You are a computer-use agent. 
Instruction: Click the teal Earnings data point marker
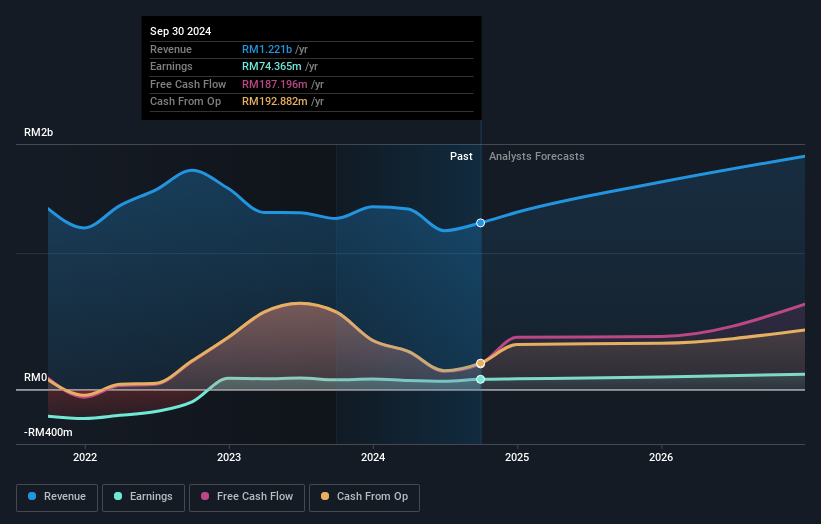(480, 379)
